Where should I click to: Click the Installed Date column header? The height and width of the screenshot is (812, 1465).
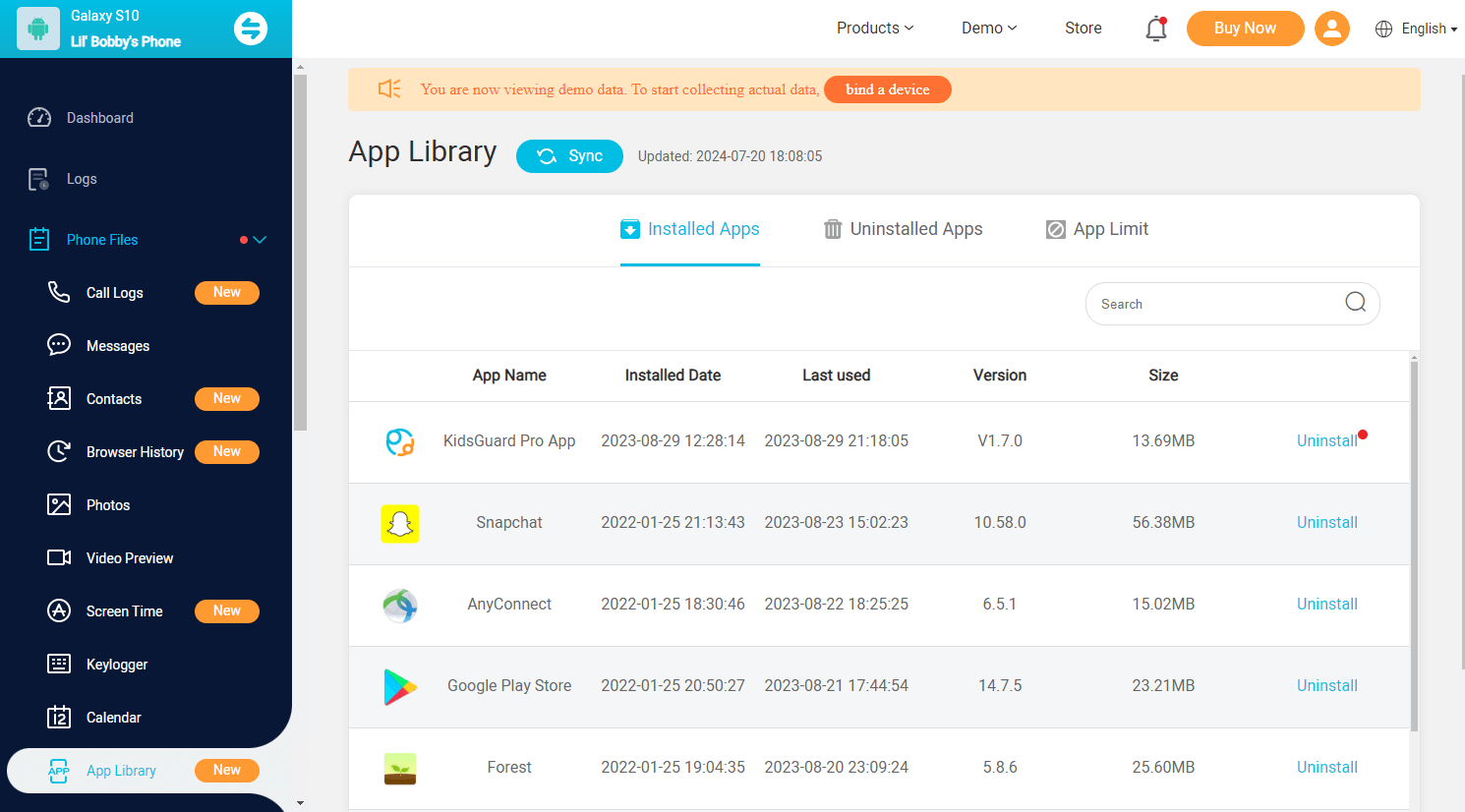pos(673,376)
